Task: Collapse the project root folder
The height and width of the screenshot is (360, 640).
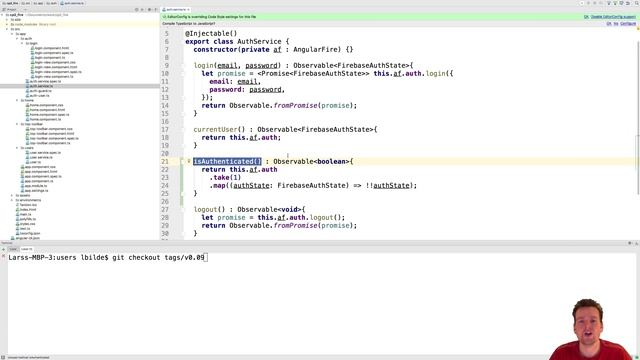Action: 2,15
